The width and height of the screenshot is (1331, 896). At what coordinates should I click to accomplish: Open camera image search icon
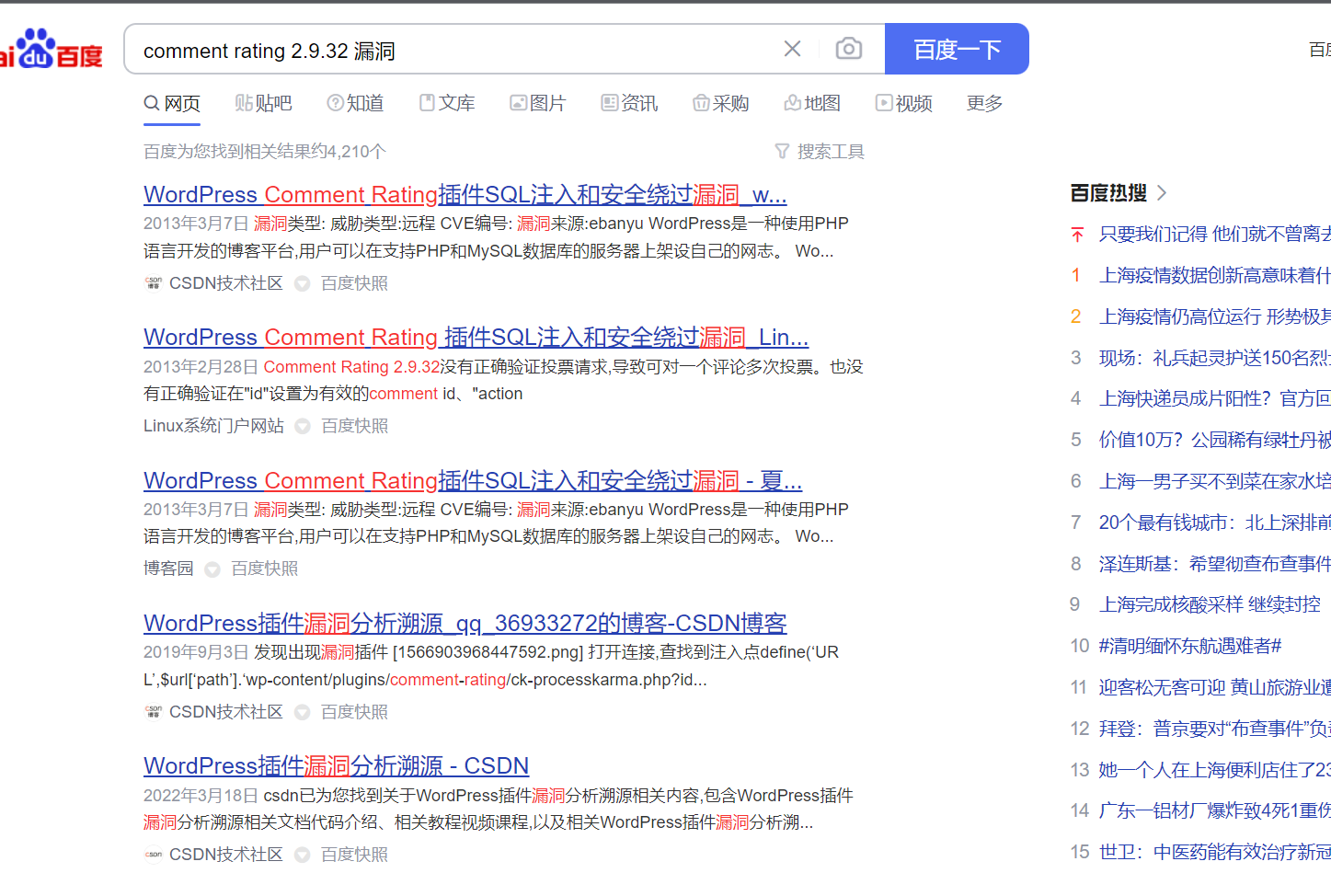point(848,49)
